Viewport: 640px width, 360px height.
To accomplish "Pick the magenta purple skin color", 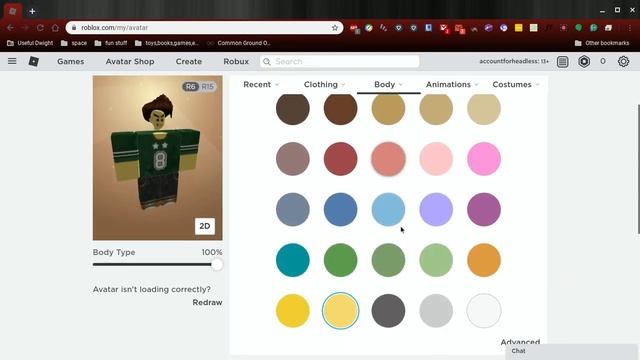I will (484, 209).
